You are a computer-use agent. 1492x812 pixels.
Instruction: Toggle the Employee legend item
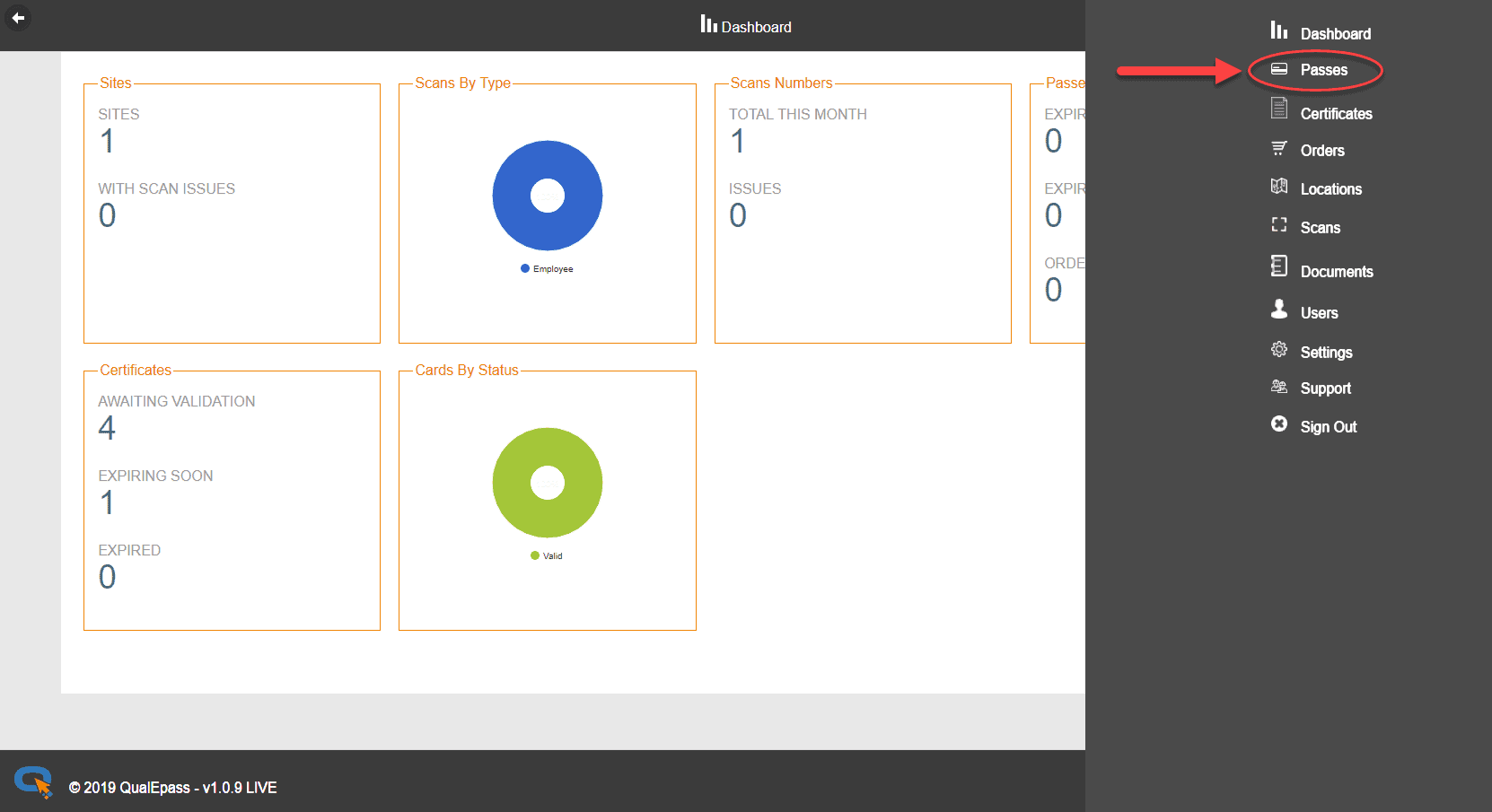(547, 269)
